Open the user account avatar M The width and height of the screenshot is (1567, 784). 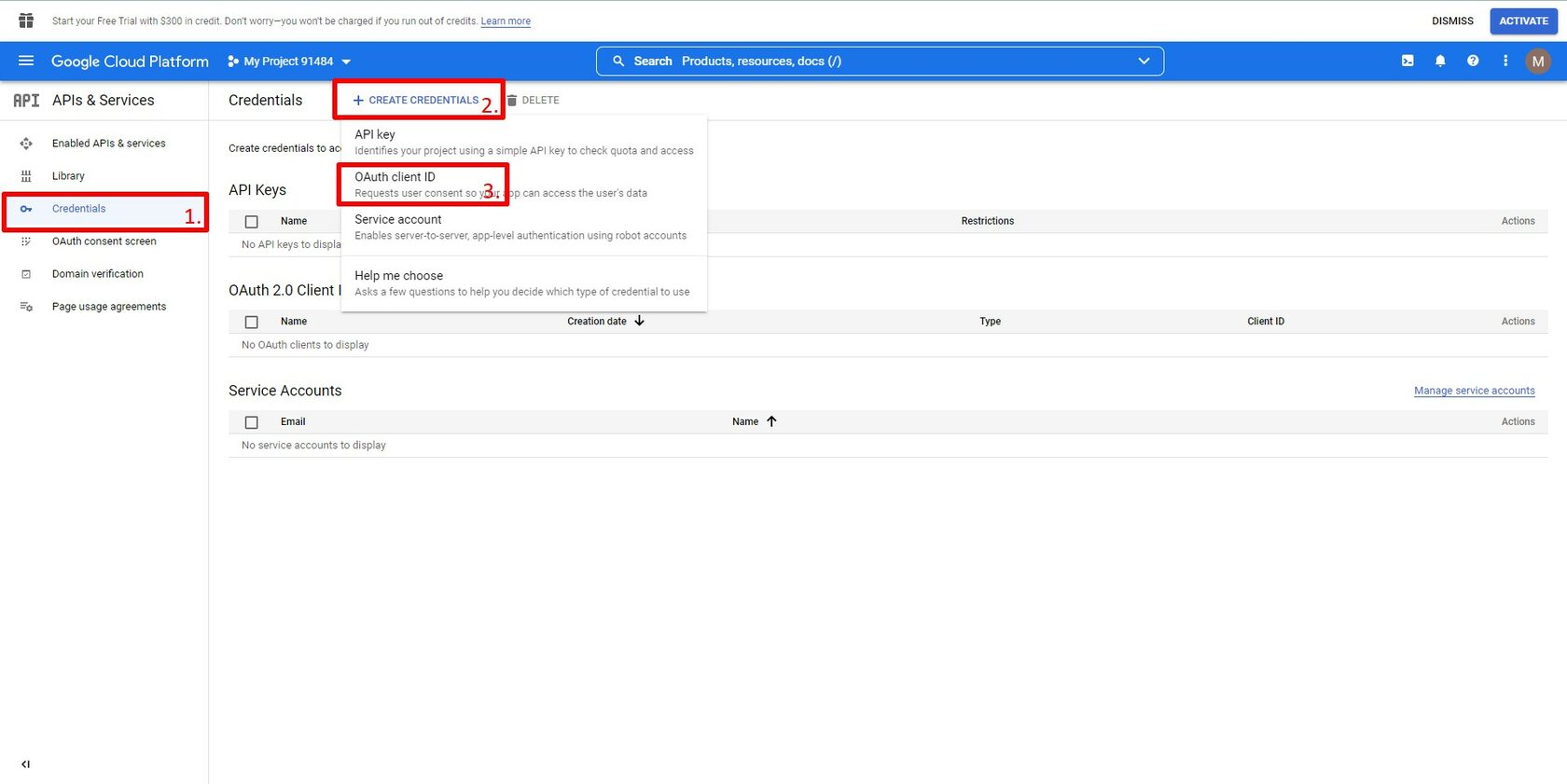pyautogui.click(x=1538, y=62)
